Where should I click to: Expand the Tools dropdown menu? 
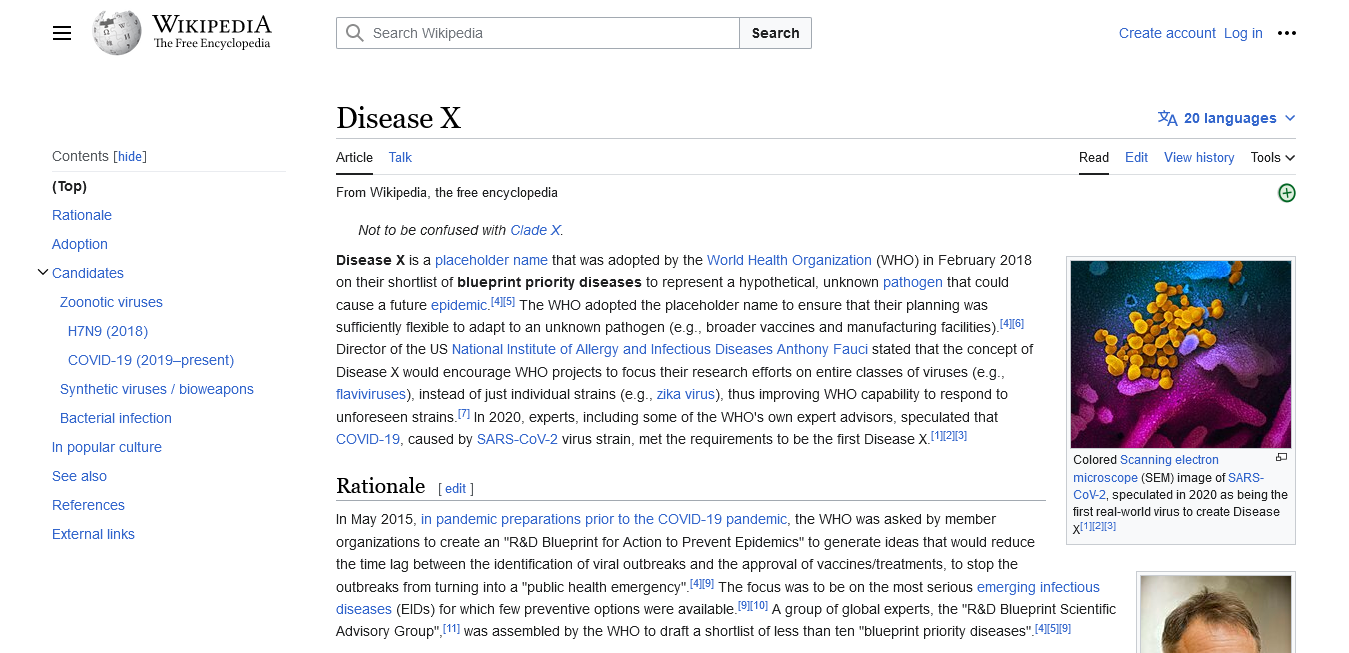click(1273, 157)
